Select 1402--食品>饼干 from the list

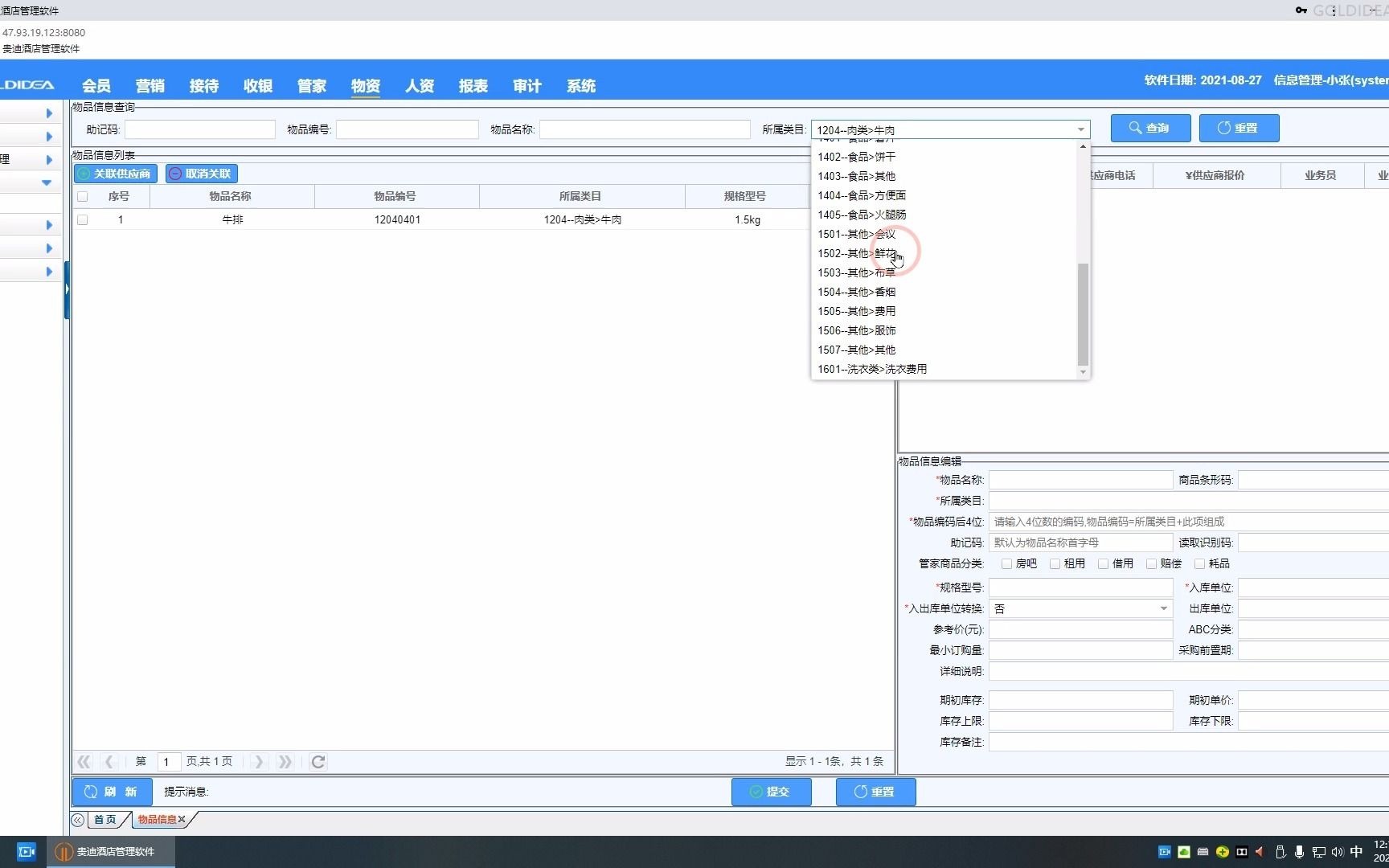point(944,157)
